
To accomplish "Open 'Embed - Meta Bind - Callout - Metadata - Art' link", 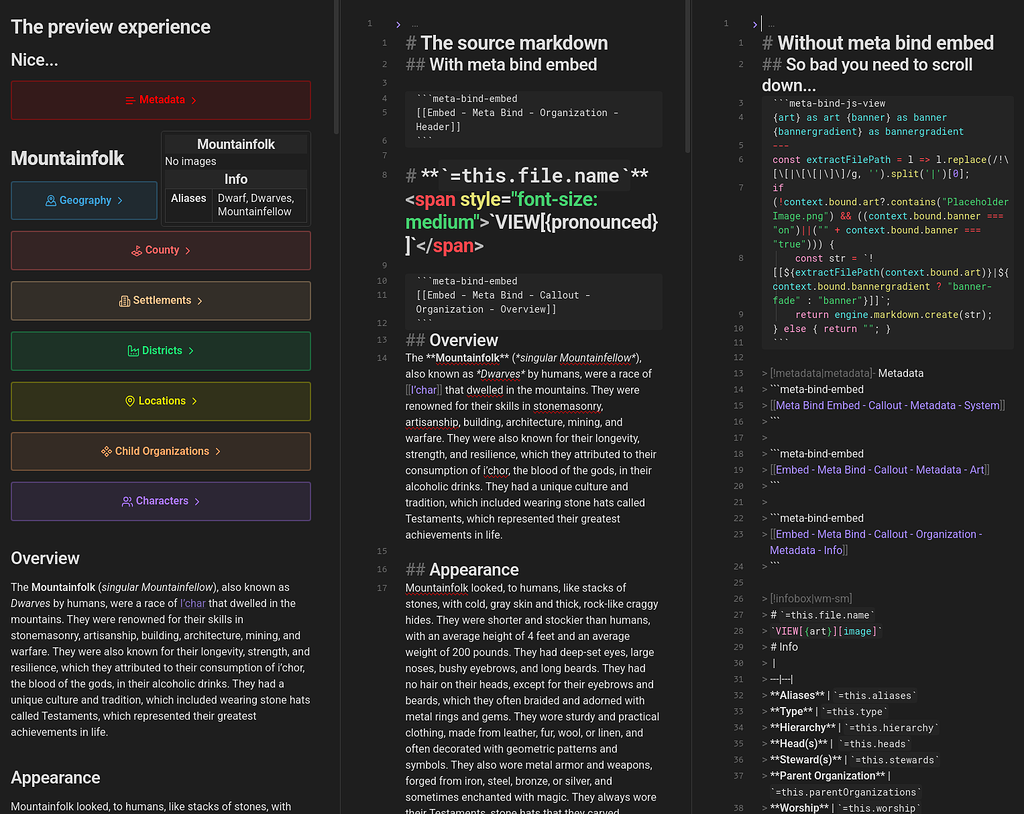I will click(x=880, y=470).
